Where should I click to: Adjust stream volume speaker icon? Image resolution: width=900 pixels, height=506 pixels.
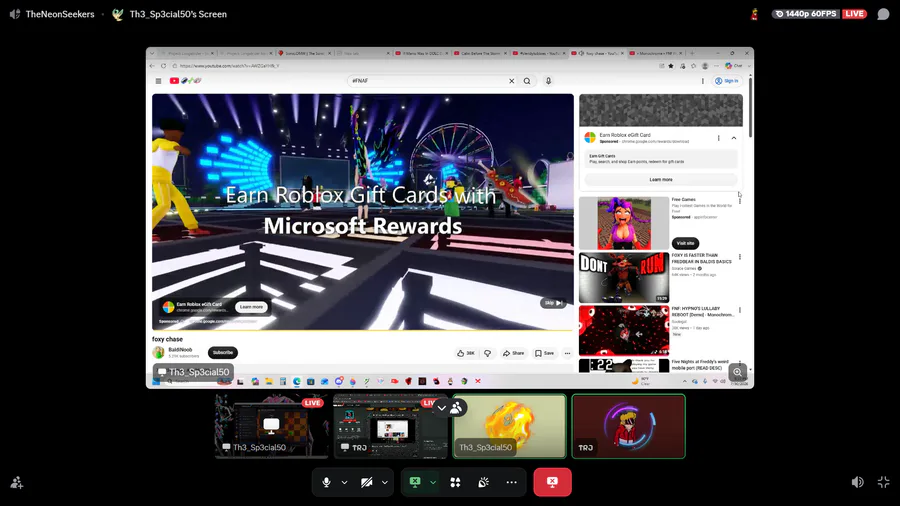pos(858,482)
